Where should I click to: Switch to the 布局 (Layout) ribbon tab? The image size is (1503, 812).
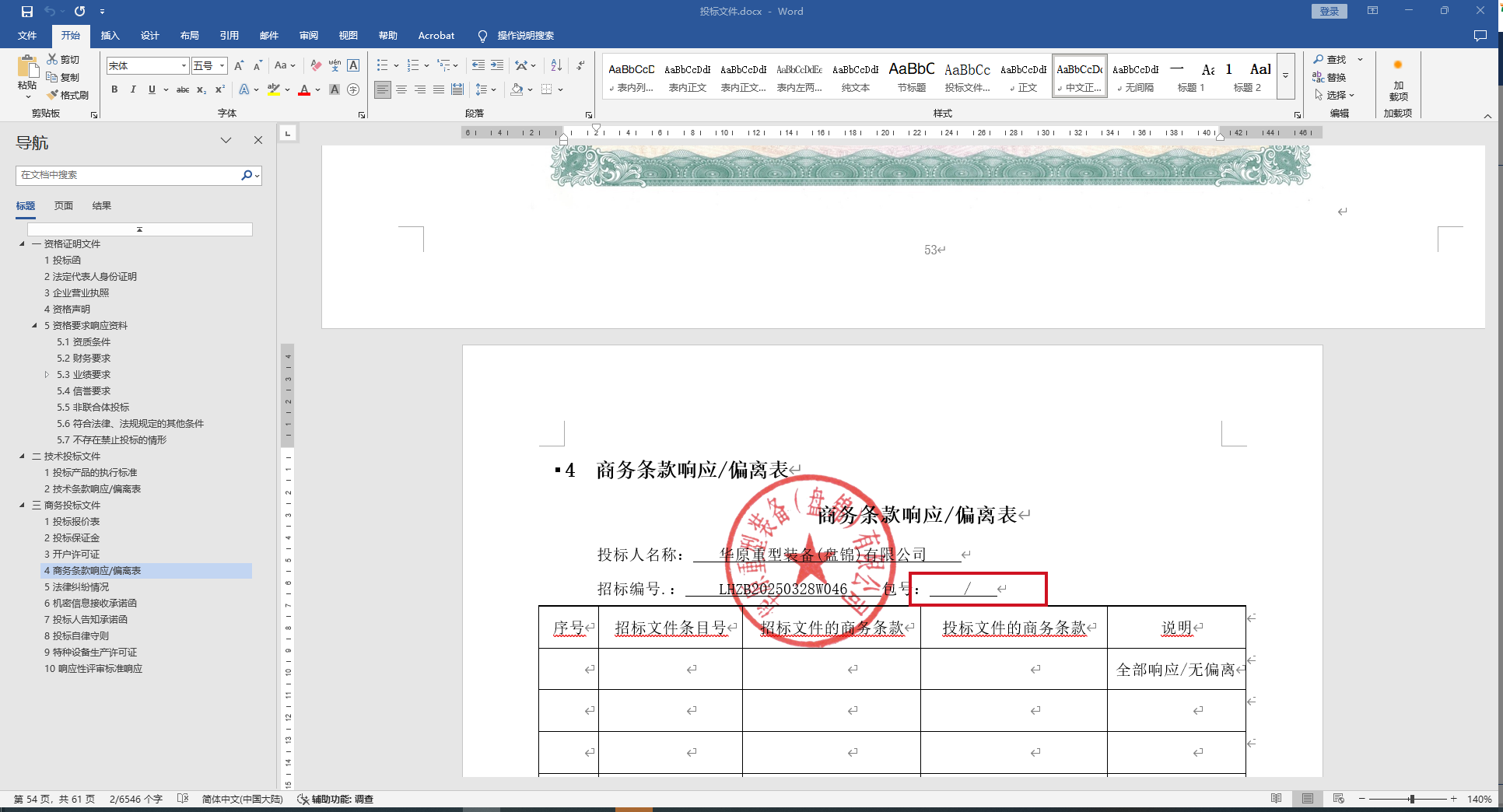[190, 36]
